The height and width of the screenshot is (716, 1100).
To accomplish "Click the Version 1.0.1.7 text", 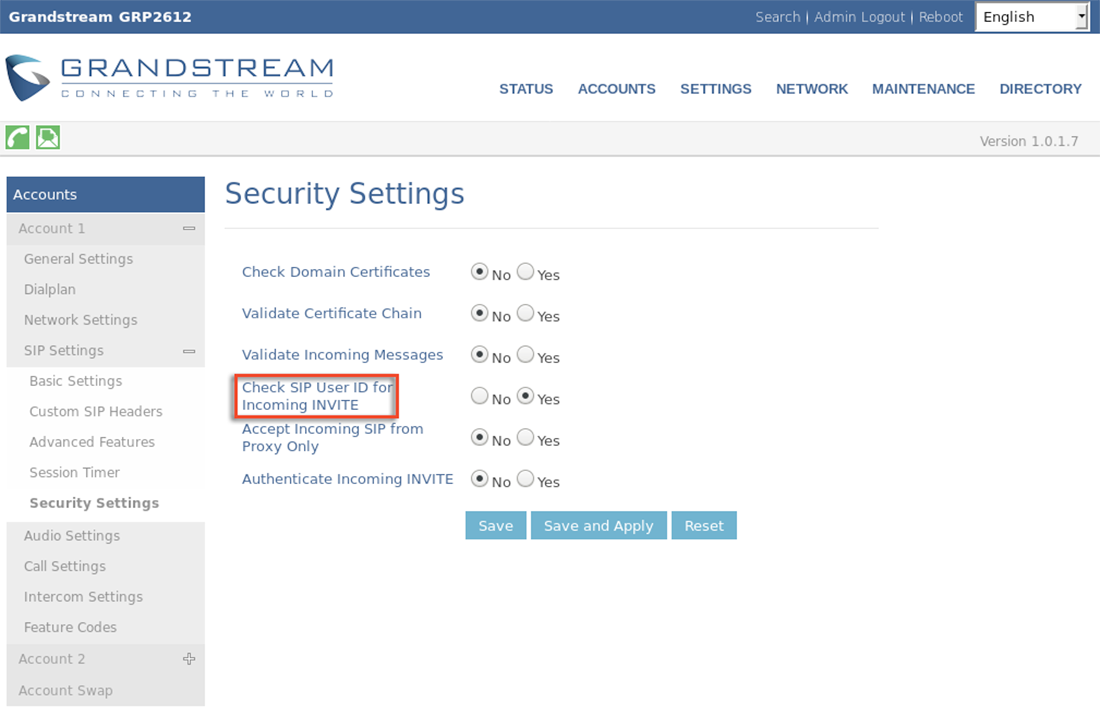I will coord(1028,141).
